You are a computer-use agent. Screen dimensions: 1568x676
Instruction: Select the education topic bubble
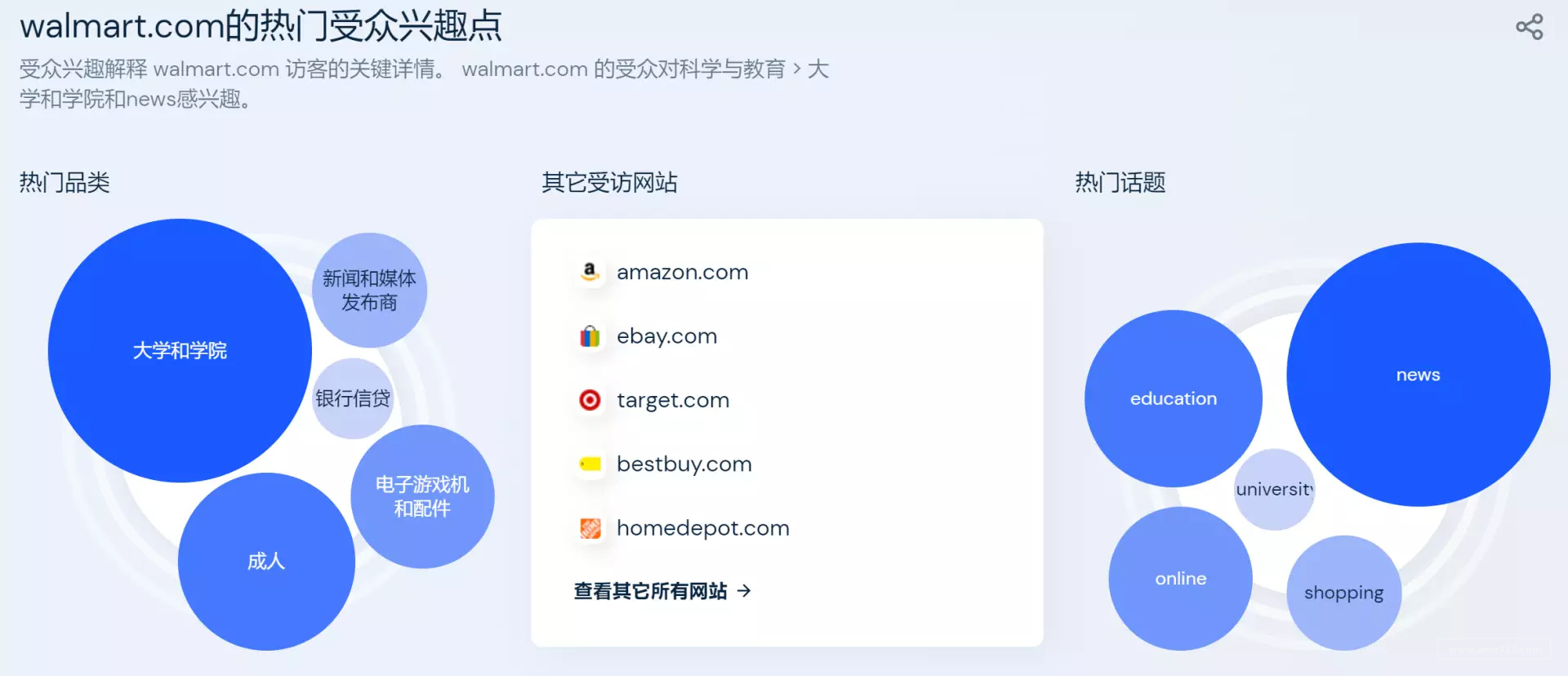click(x=1174, y=398)
